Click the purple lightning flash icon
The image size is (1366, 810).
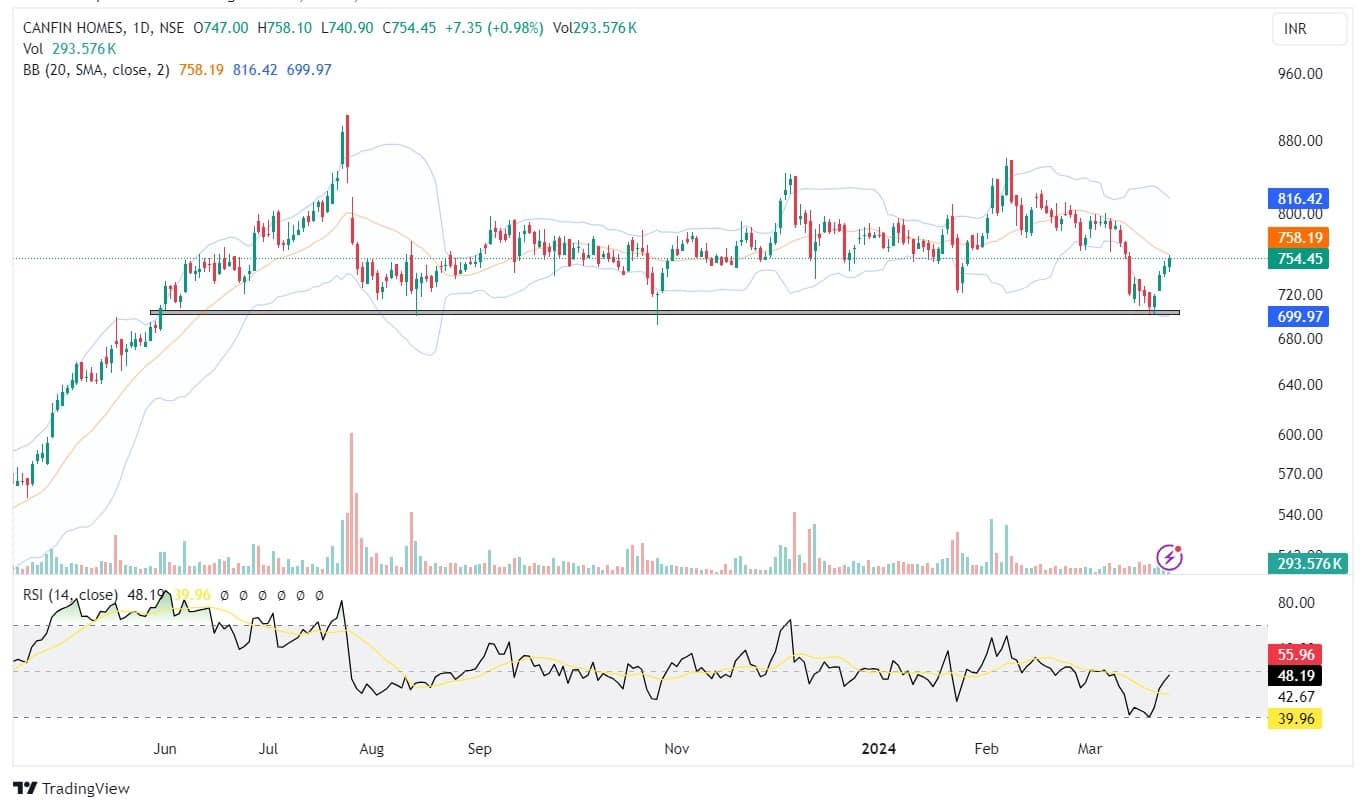1169,557
